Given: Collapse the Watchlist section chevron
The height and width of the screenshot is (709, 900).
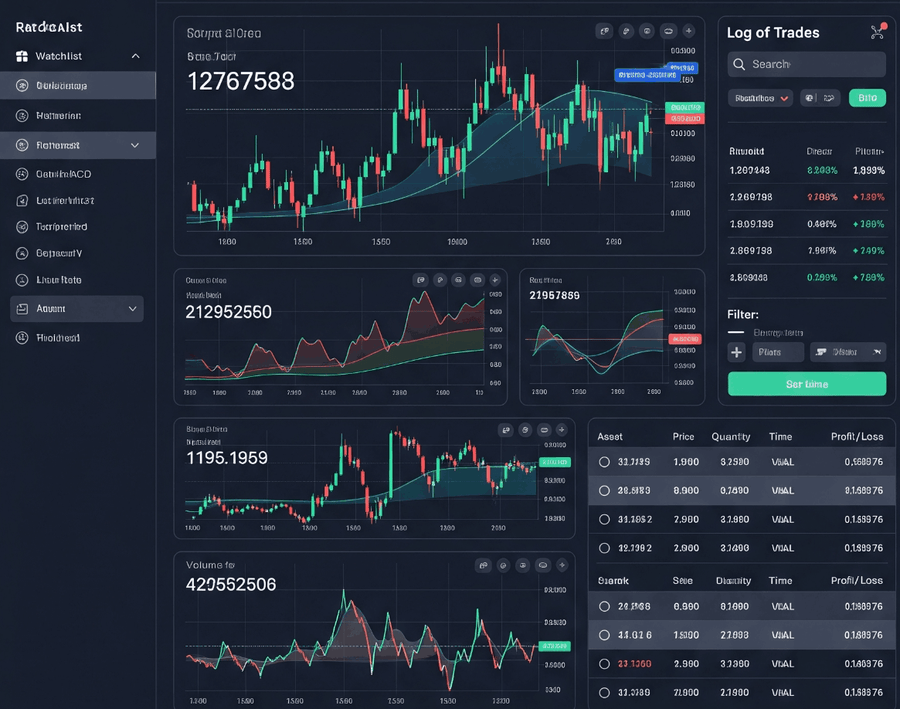Looking at the screenshot, I should pos(135,56).
